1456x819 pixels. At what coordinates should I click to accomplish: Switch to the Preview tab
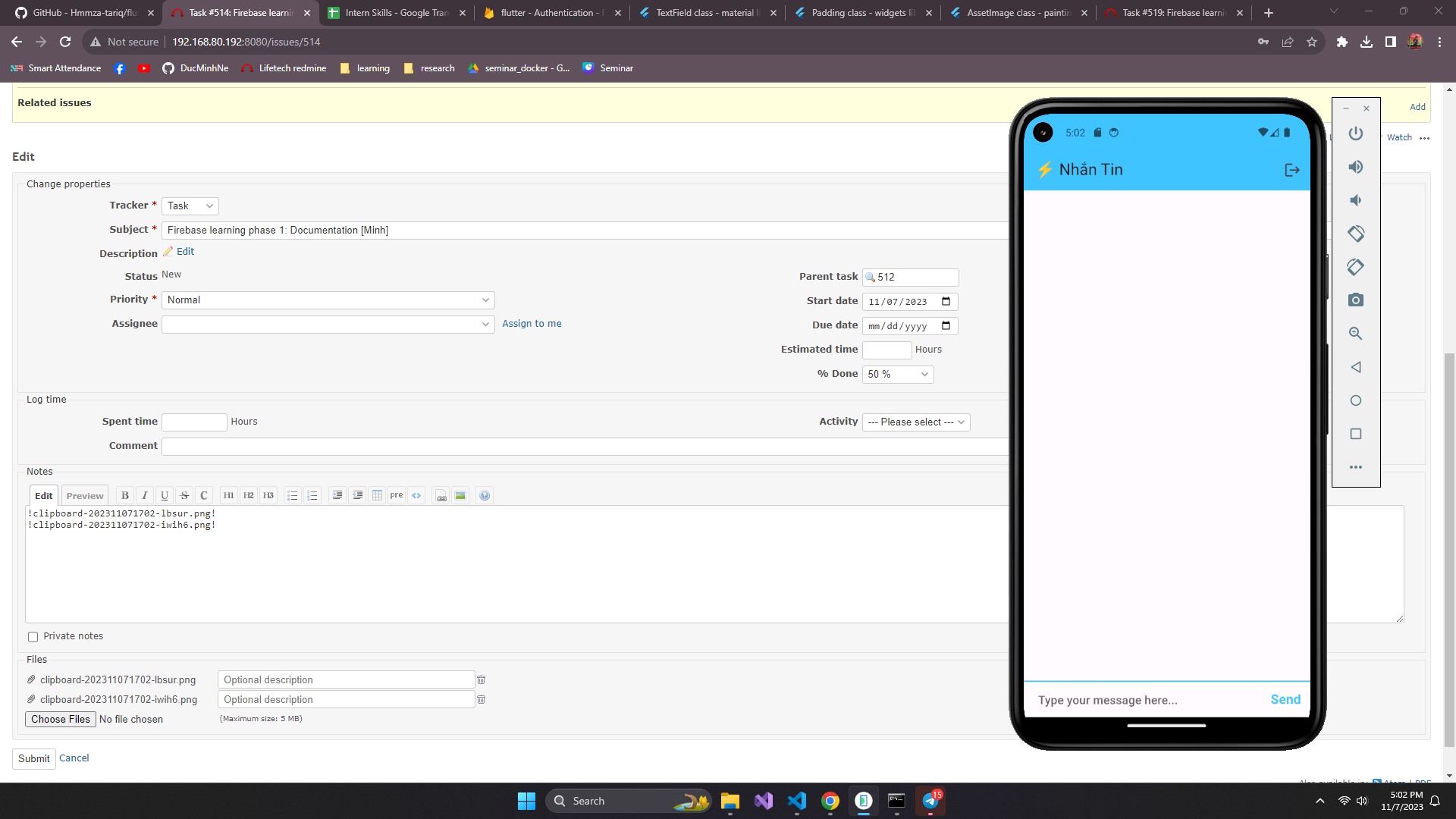[84, 496]
